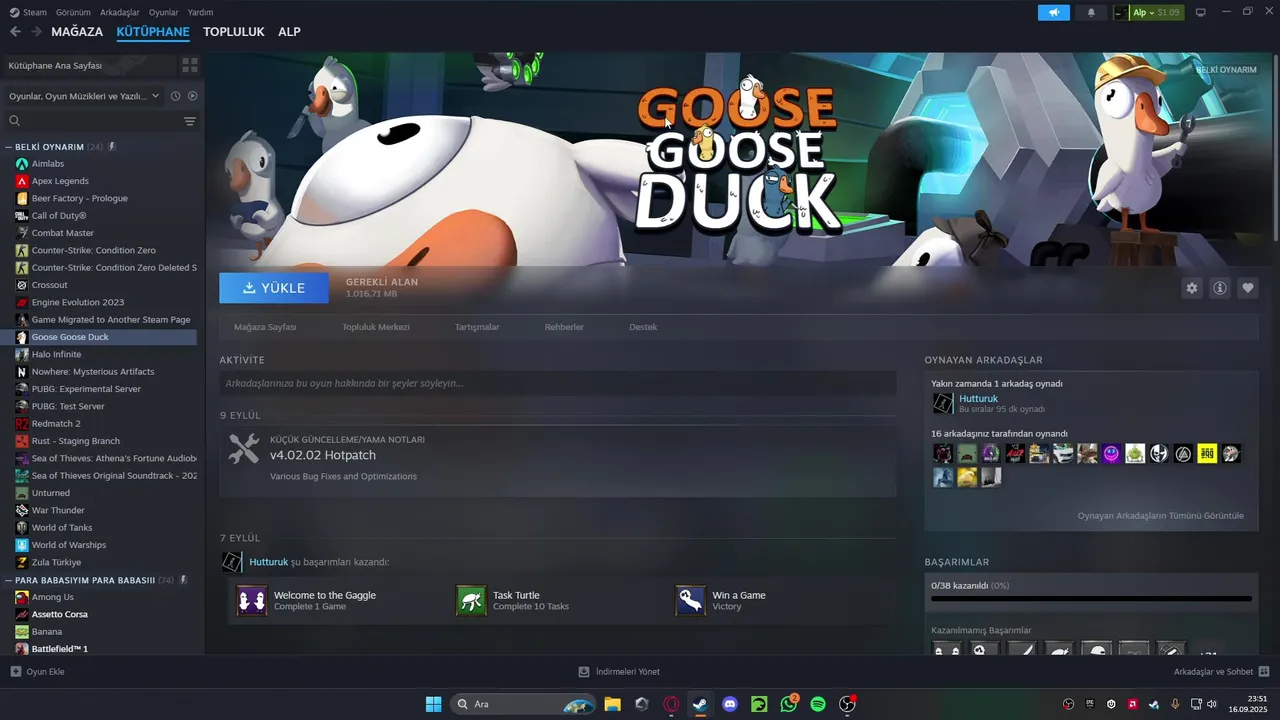Open the game settings gear icon
Image resolution: width=1280 pixels, height=720 pixels.
(x=1191, y=288)
